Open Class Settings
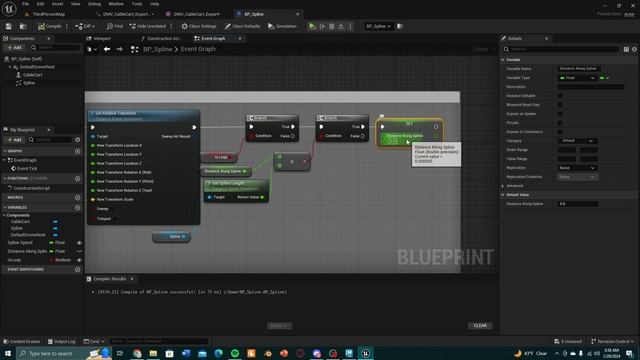Image resolution: width=640 pixels, height=360 pixels. 199,26
